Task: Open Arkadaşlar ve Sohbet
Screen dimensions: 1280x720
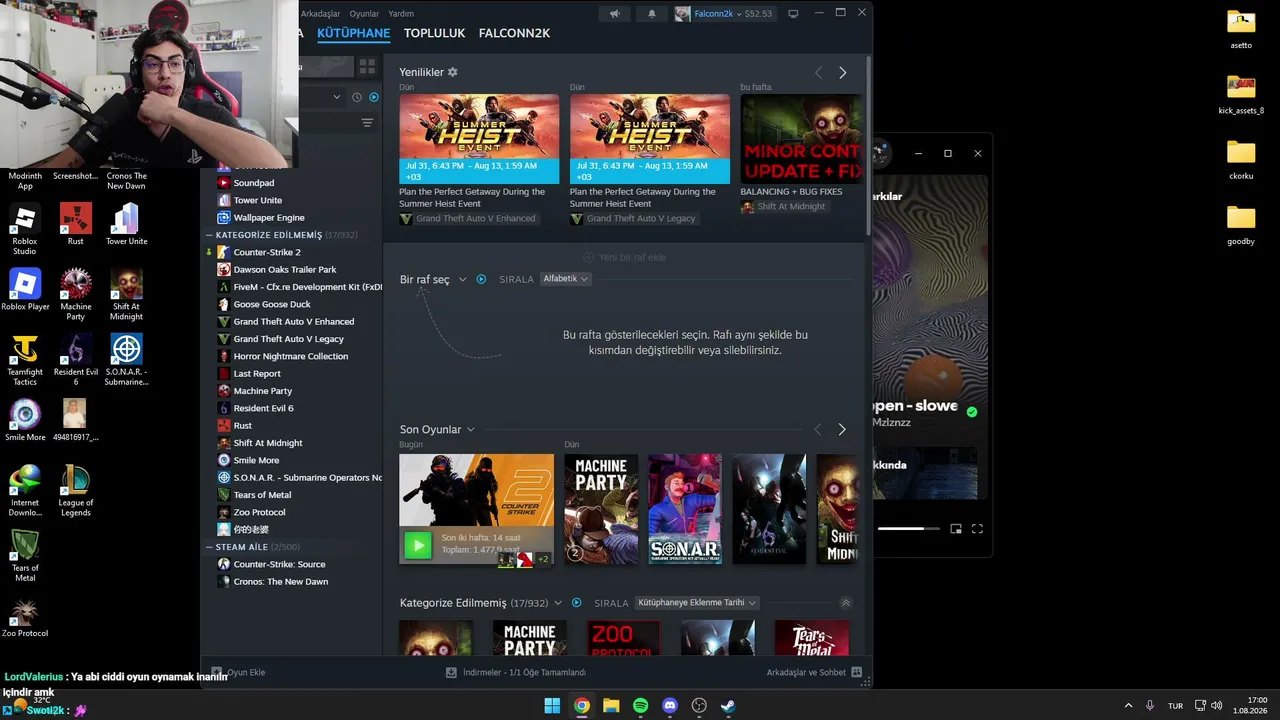Action: (x=814, y=673)
